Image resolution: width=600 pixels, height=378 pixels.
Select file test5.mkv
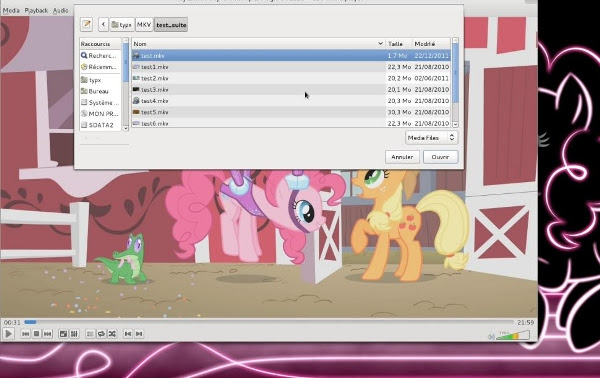[x=291, y=112]
